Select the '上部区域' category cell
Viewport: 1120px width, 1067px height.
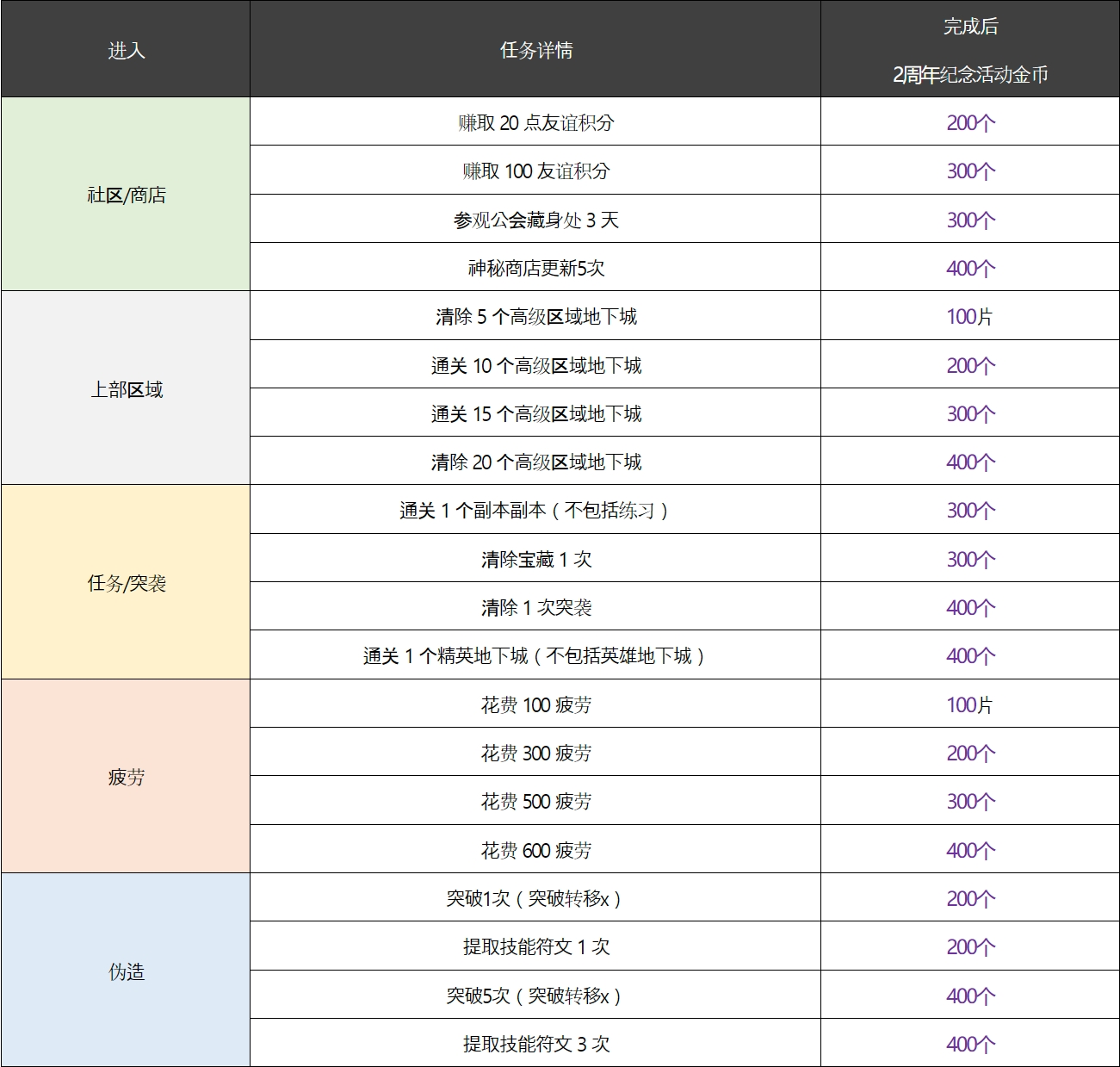pyautogui.click(x=126, y=389)
